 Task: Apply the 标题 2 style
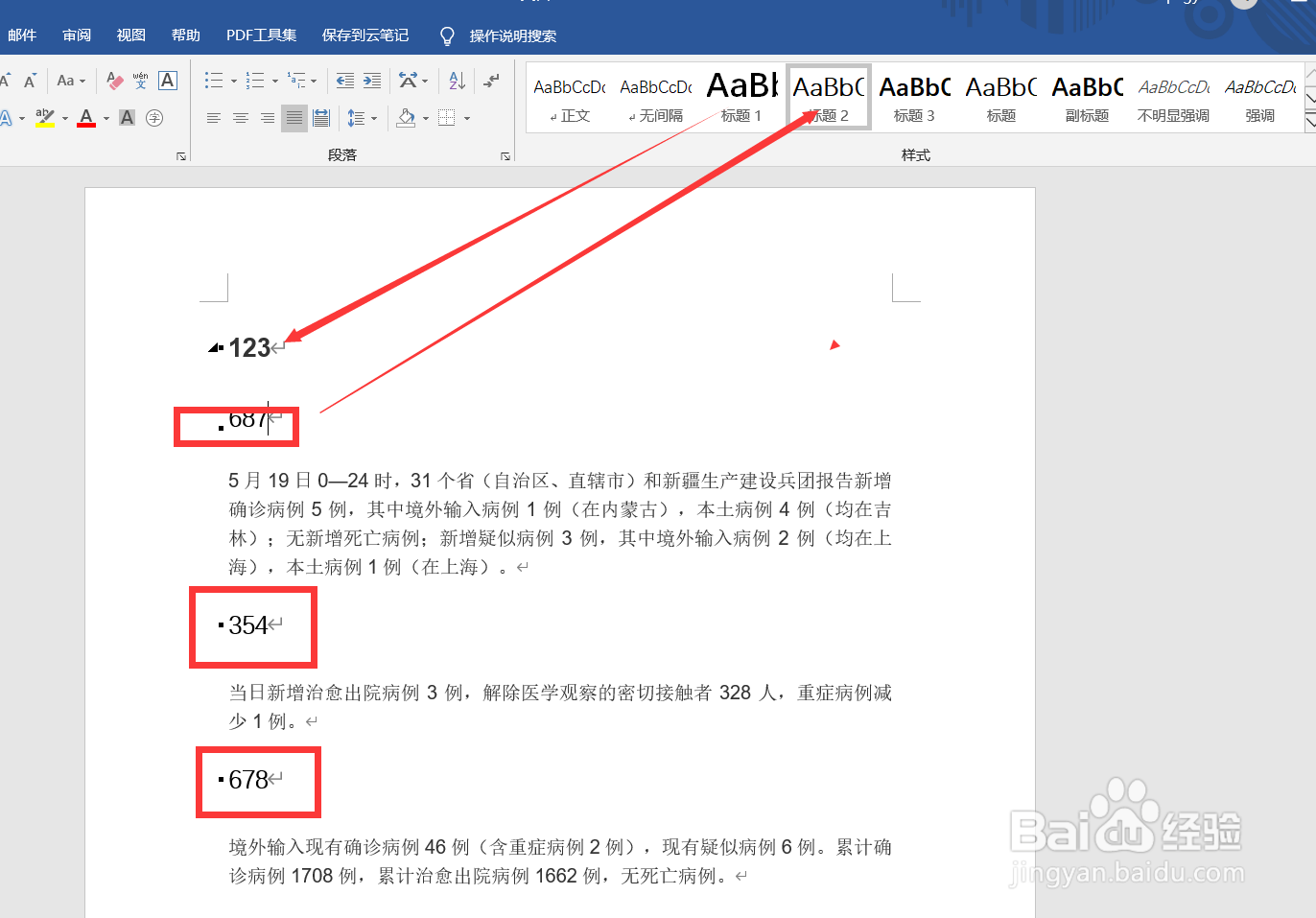(829, 98)
